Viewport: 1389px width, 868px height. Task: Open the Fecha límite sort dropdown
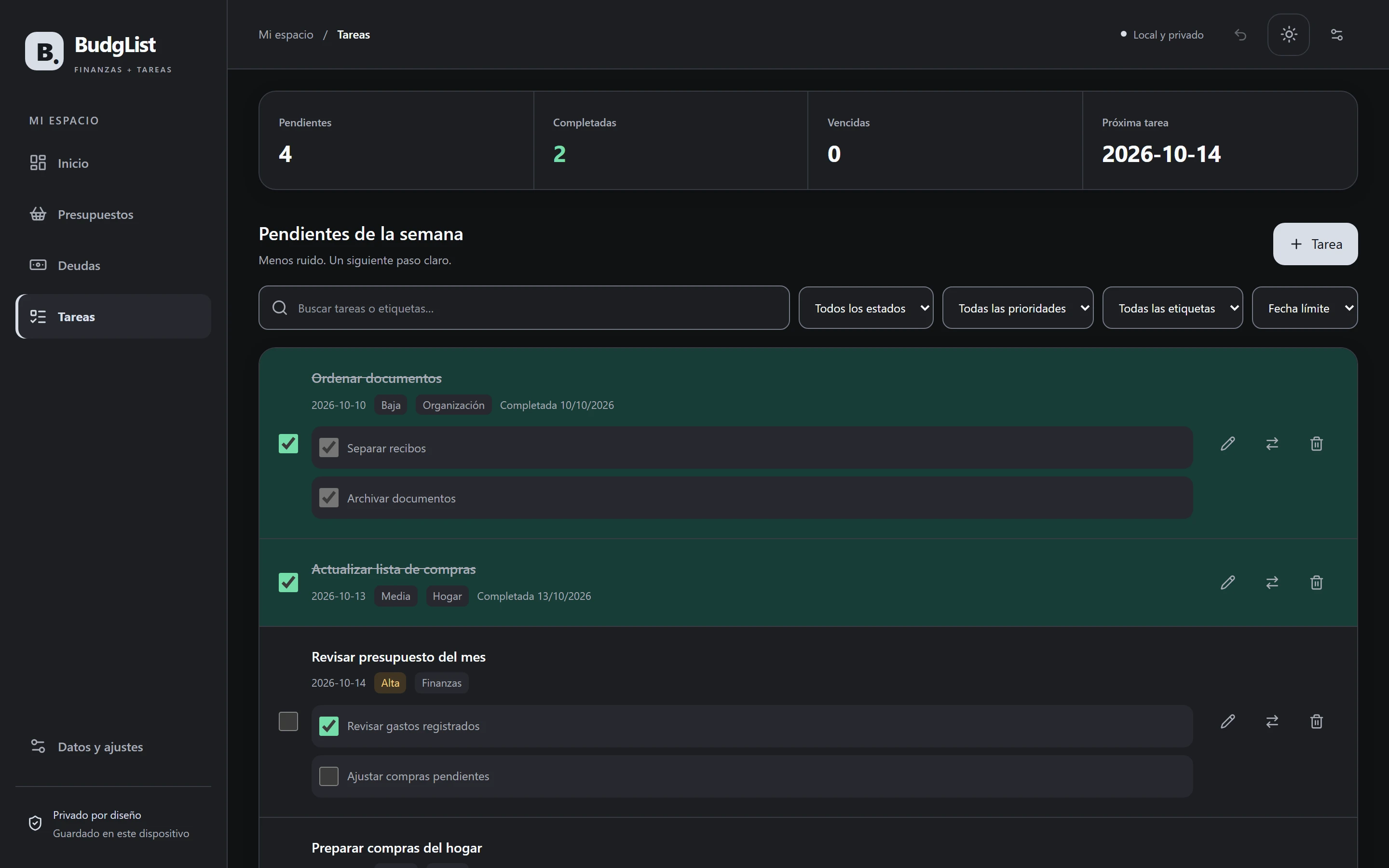pos(1305,308)
